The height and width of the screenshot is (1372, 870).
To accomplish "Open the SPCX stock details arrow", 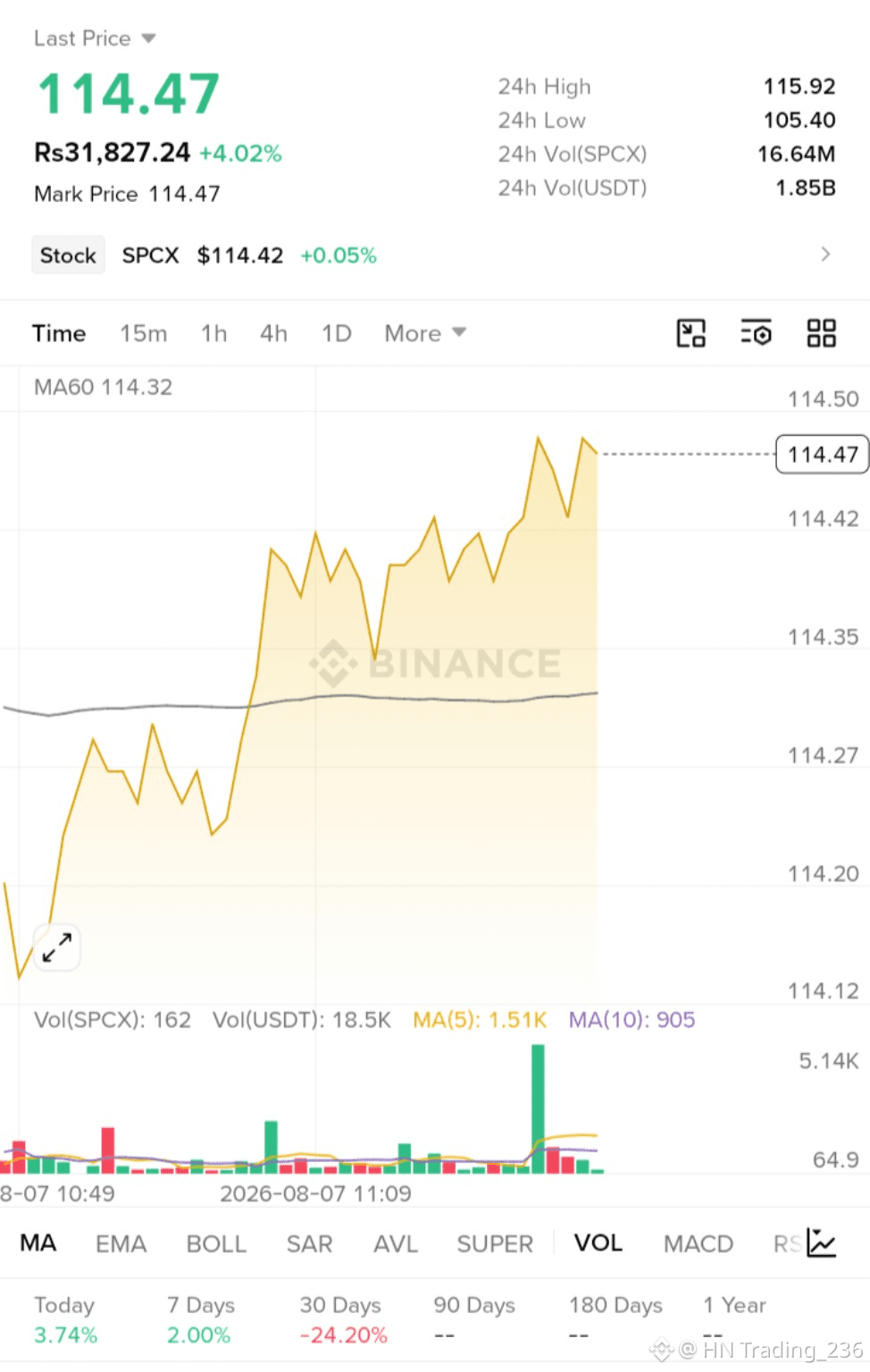I will [x=825, y=255].
